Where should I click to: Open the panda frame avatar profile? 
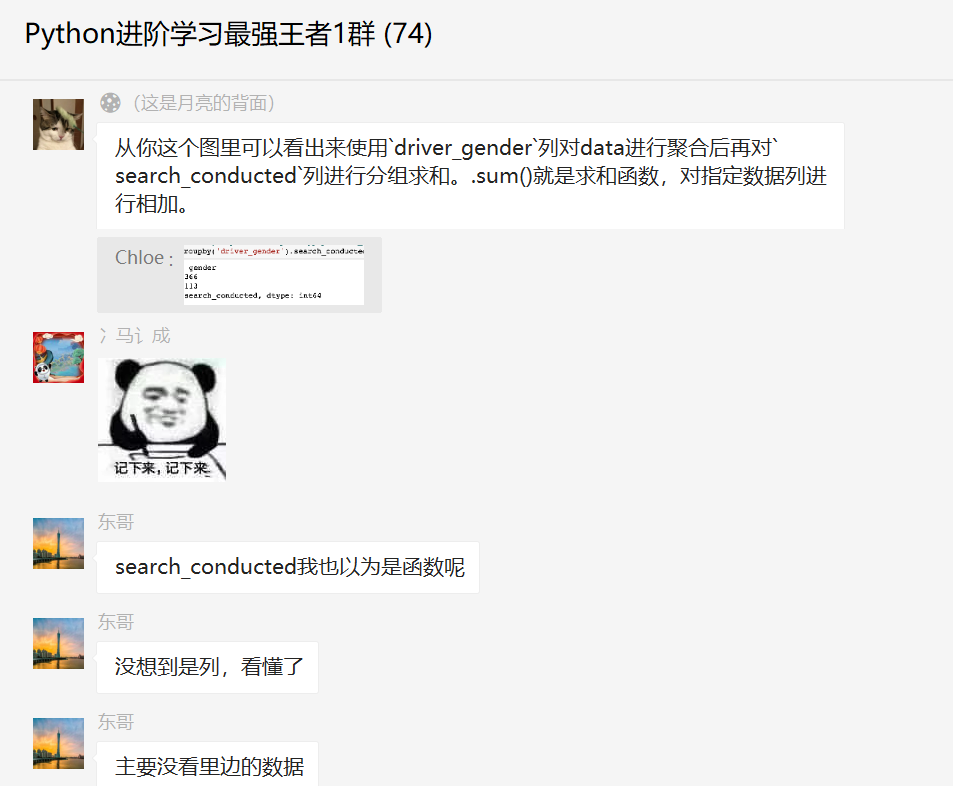pos(58,357)
